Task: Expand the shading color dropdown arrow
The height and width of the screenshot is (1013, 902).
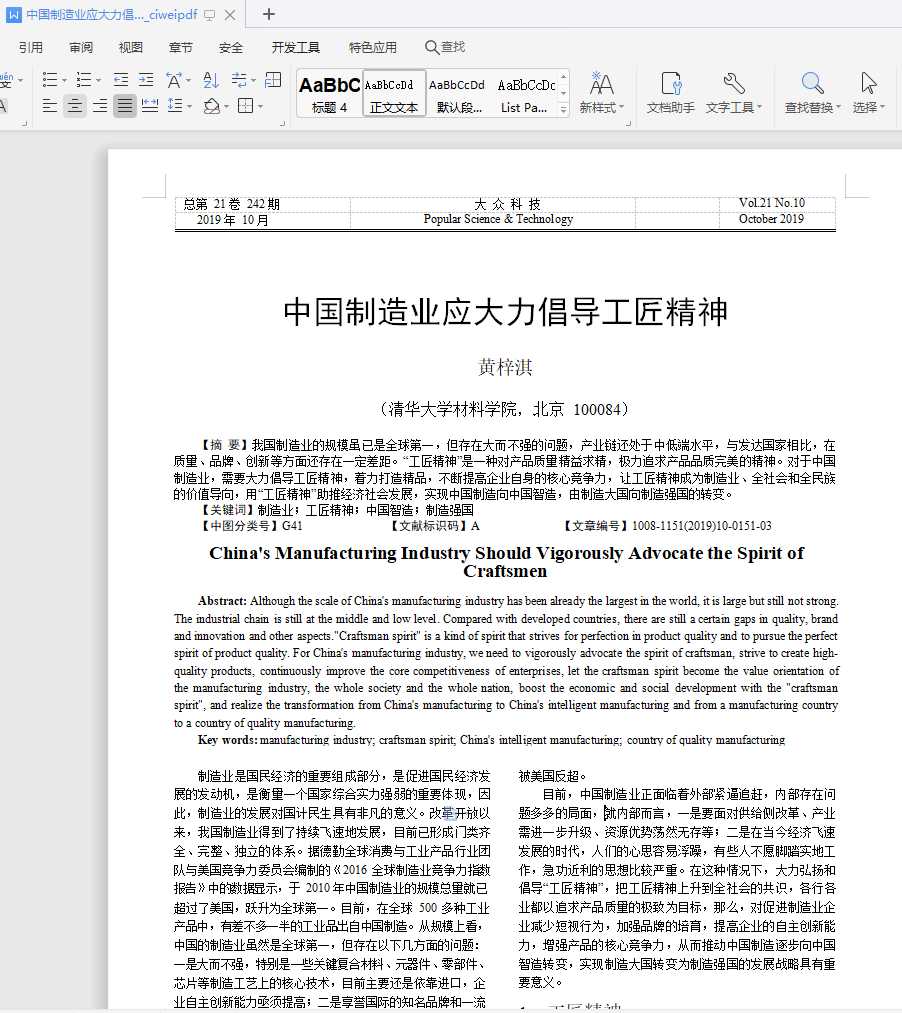Action: [x=226, y=106]
